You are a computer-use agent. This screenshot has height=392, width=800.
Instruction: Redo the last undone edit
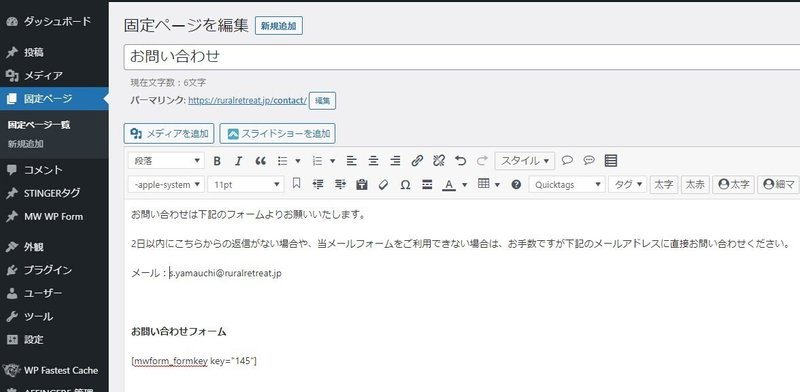coord(482,161)
